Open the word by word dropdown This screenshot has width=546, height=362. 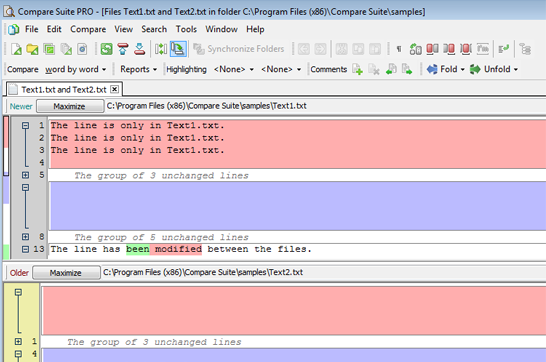[x=75, y=69]
